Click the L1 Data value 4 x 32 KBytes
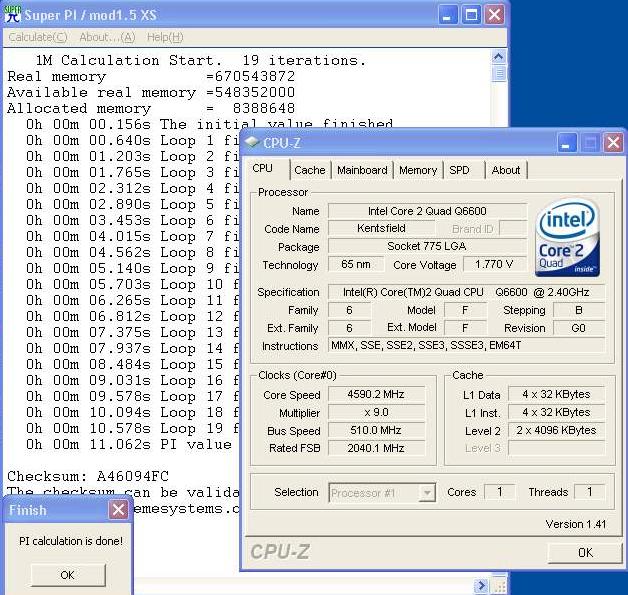The width and height of the screenshot is (628, 595). point(556,394)
